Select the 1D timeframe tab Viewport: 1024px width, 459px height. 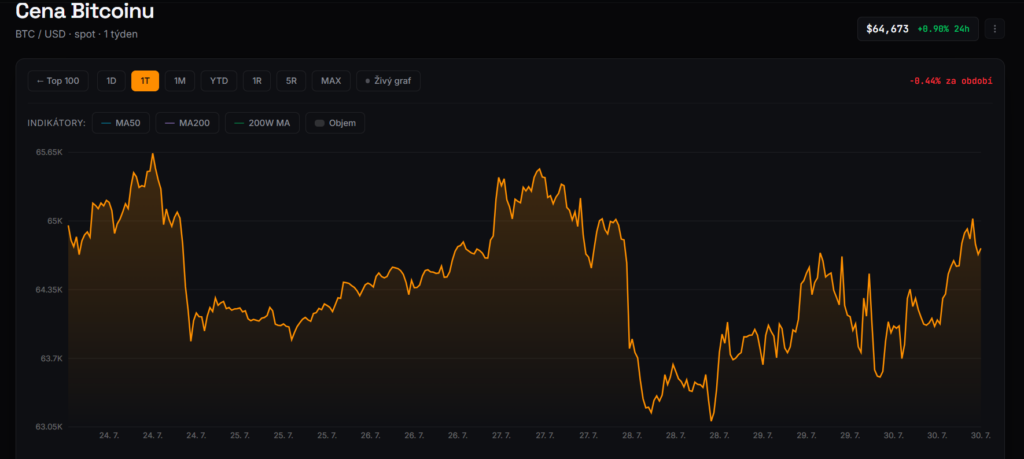112,81
